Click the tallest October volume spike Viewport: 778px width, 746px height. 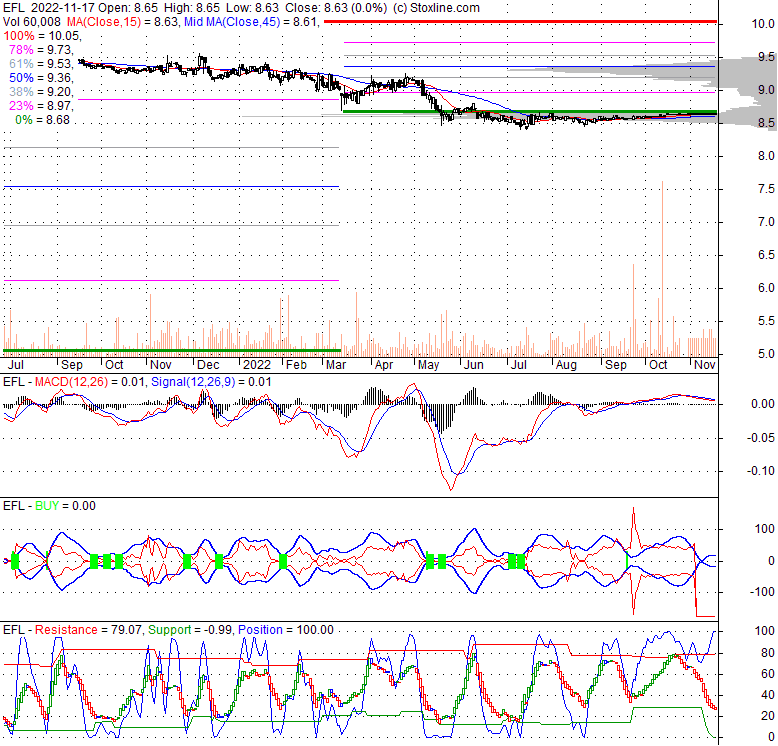pos(662,268)
